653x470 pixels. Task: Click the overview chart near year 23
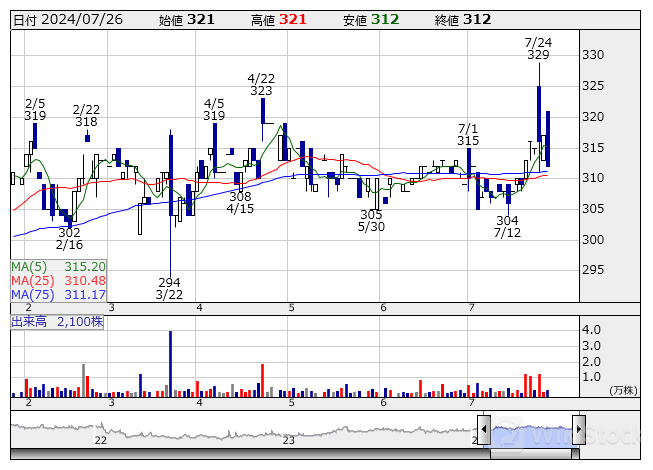click(x=288, y=432)
